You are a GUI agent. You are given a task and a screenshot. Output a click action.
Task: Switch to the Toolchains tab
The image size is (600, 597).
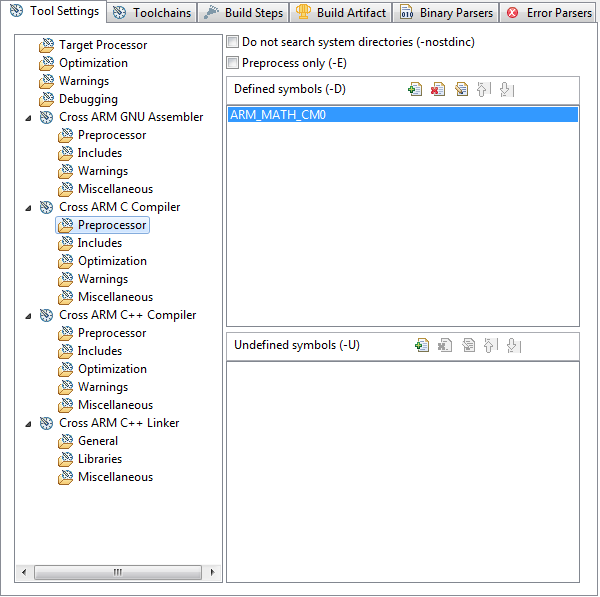click(152, 13)
